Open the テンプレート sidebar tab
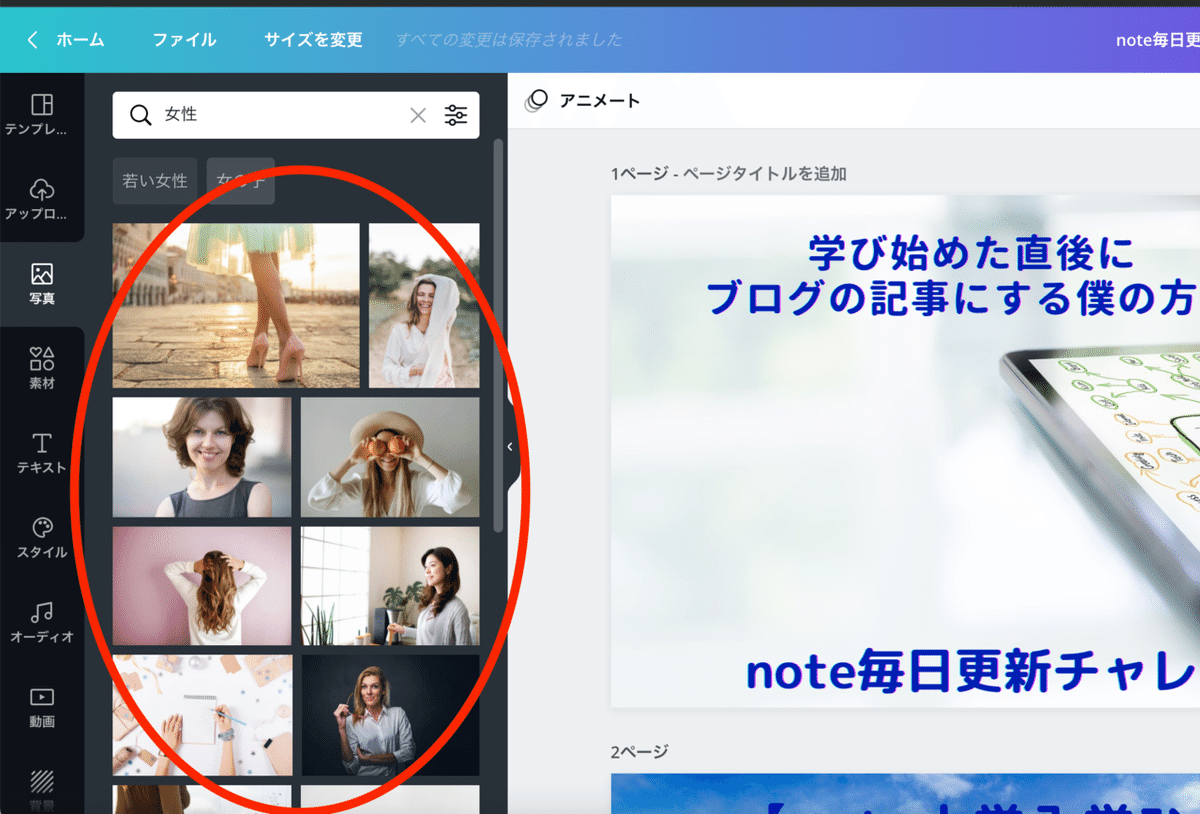Image resolution: width=1200 pixels, height=814 pixels. pyautogui.click(x=42, y=115)
